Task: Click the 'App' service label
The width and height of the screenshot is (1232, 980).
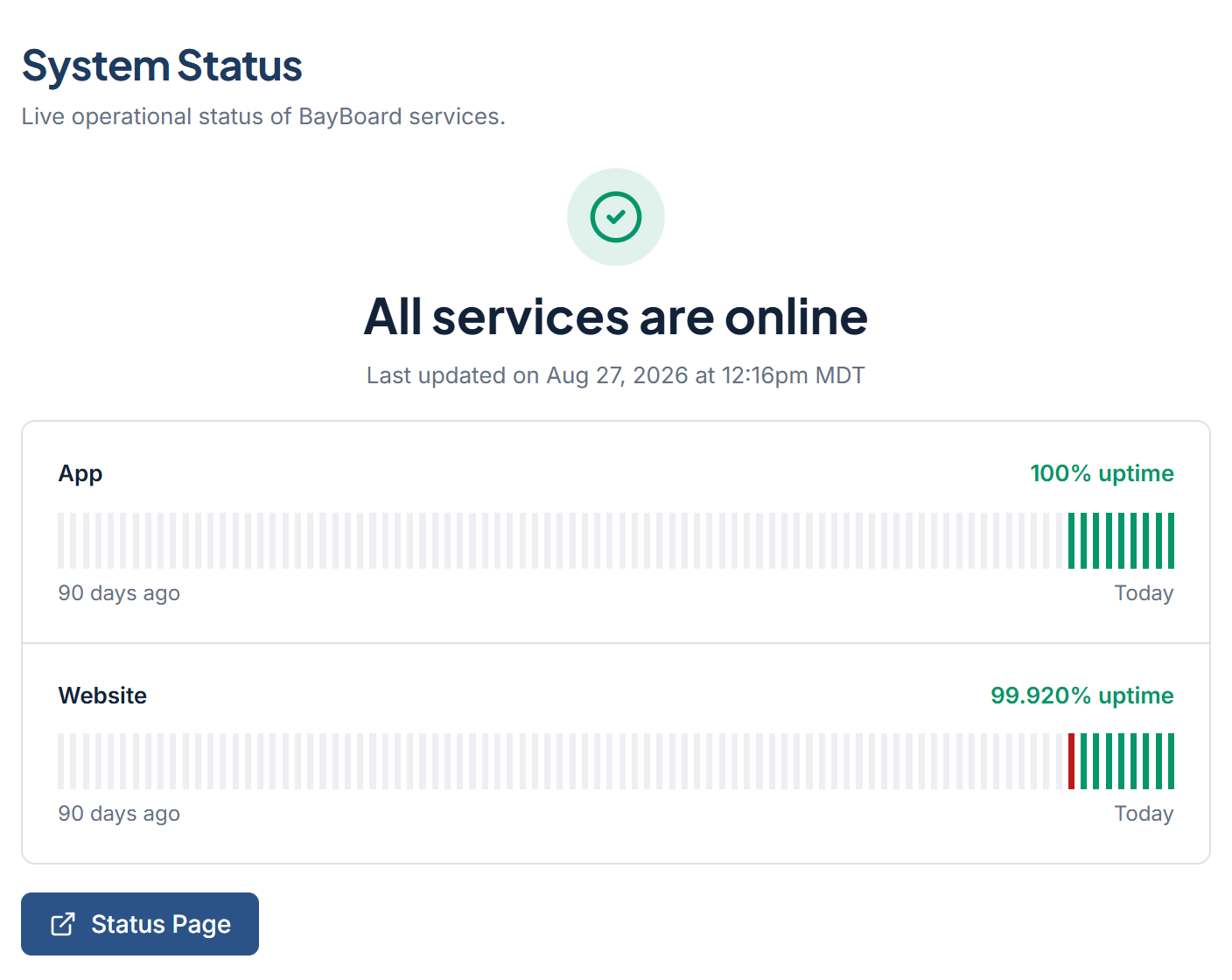Action: [x=80, y=474]
